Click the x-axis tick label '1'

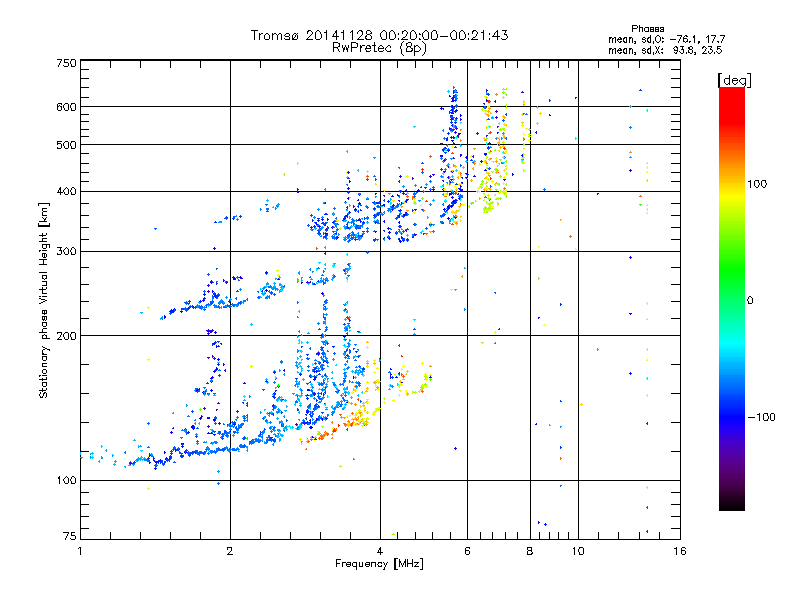80,551
